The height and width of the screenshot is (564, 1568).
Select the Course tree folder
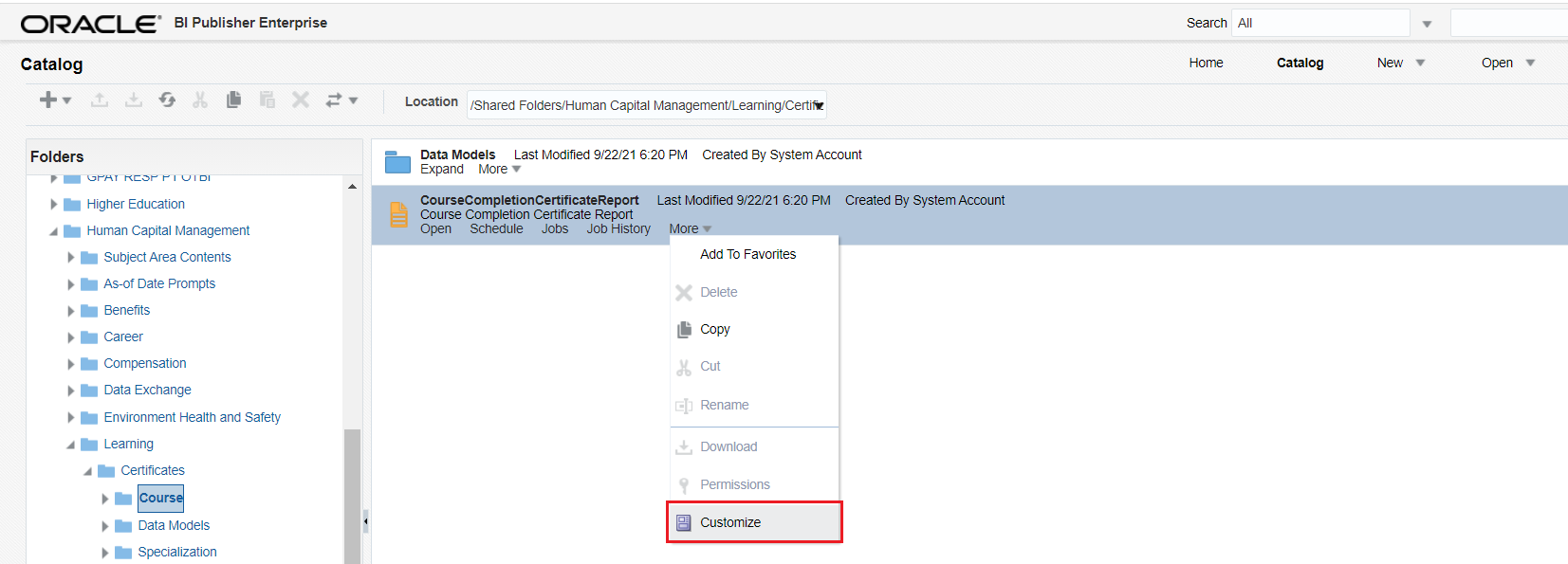pos(161,498)
